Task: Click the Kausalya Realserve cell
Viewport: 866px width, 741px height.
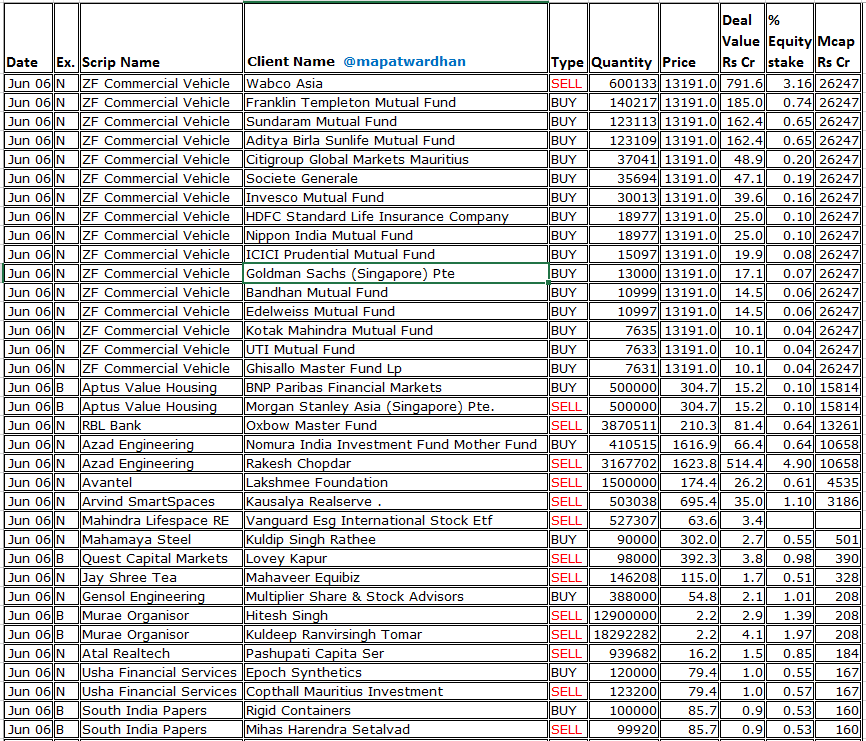Action: (395, 501)
